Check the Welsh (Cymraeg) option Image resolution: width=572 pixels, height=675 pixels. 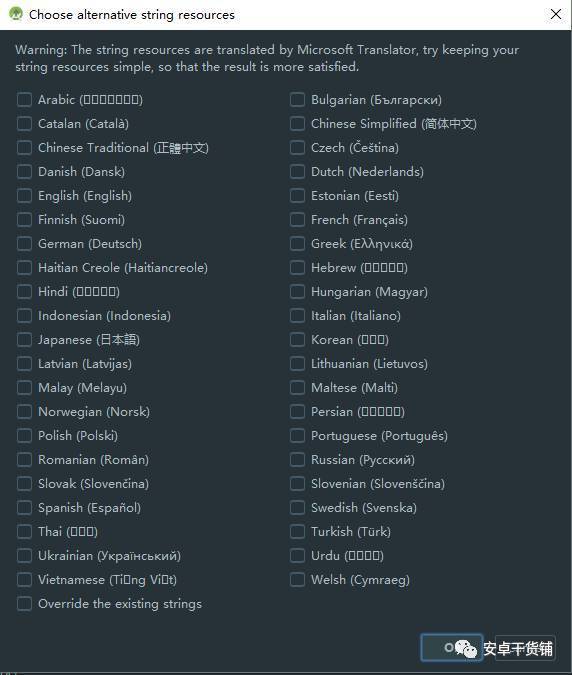coord(297,580)
